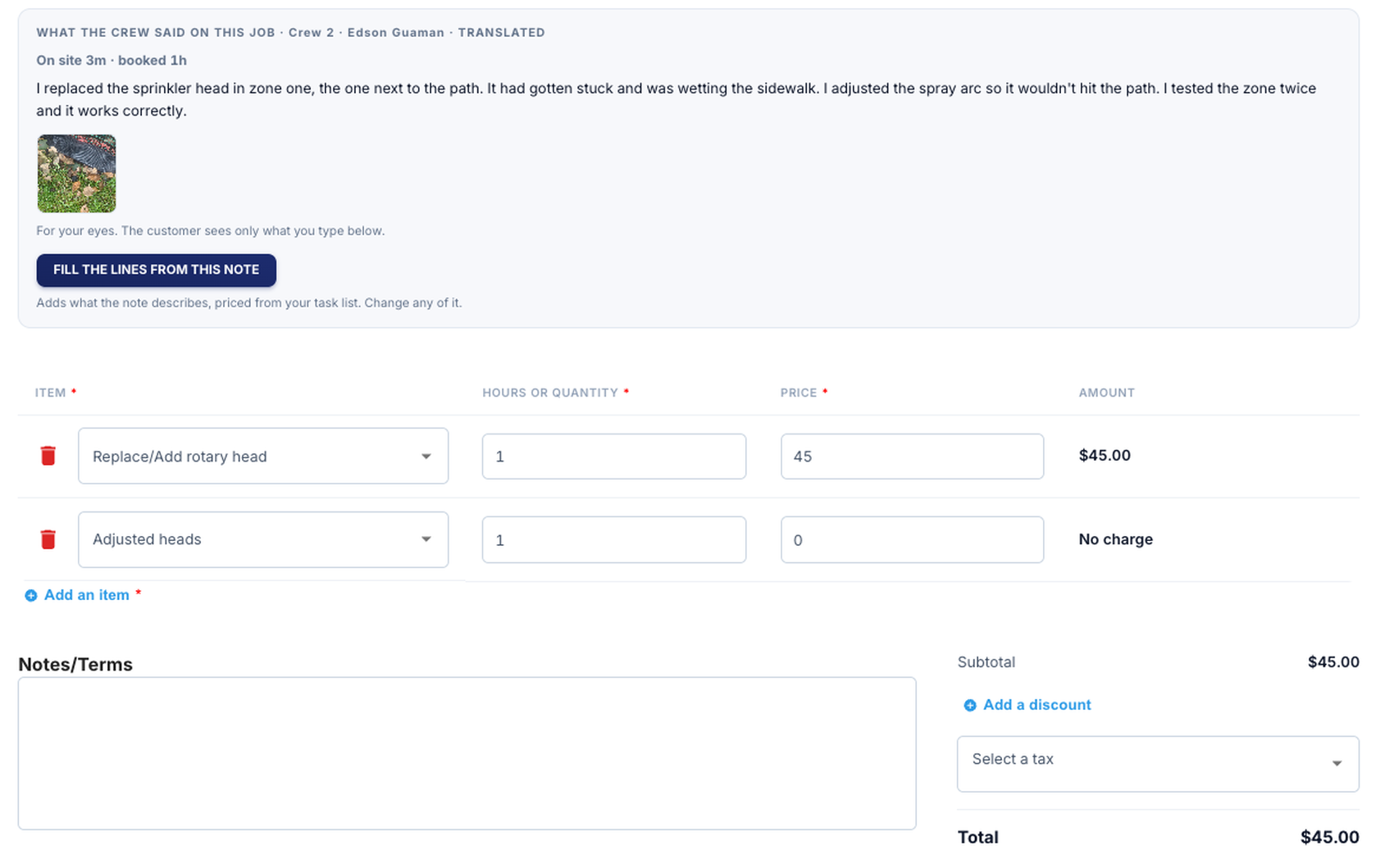Click Fill the lines from this note

(156, 270)
